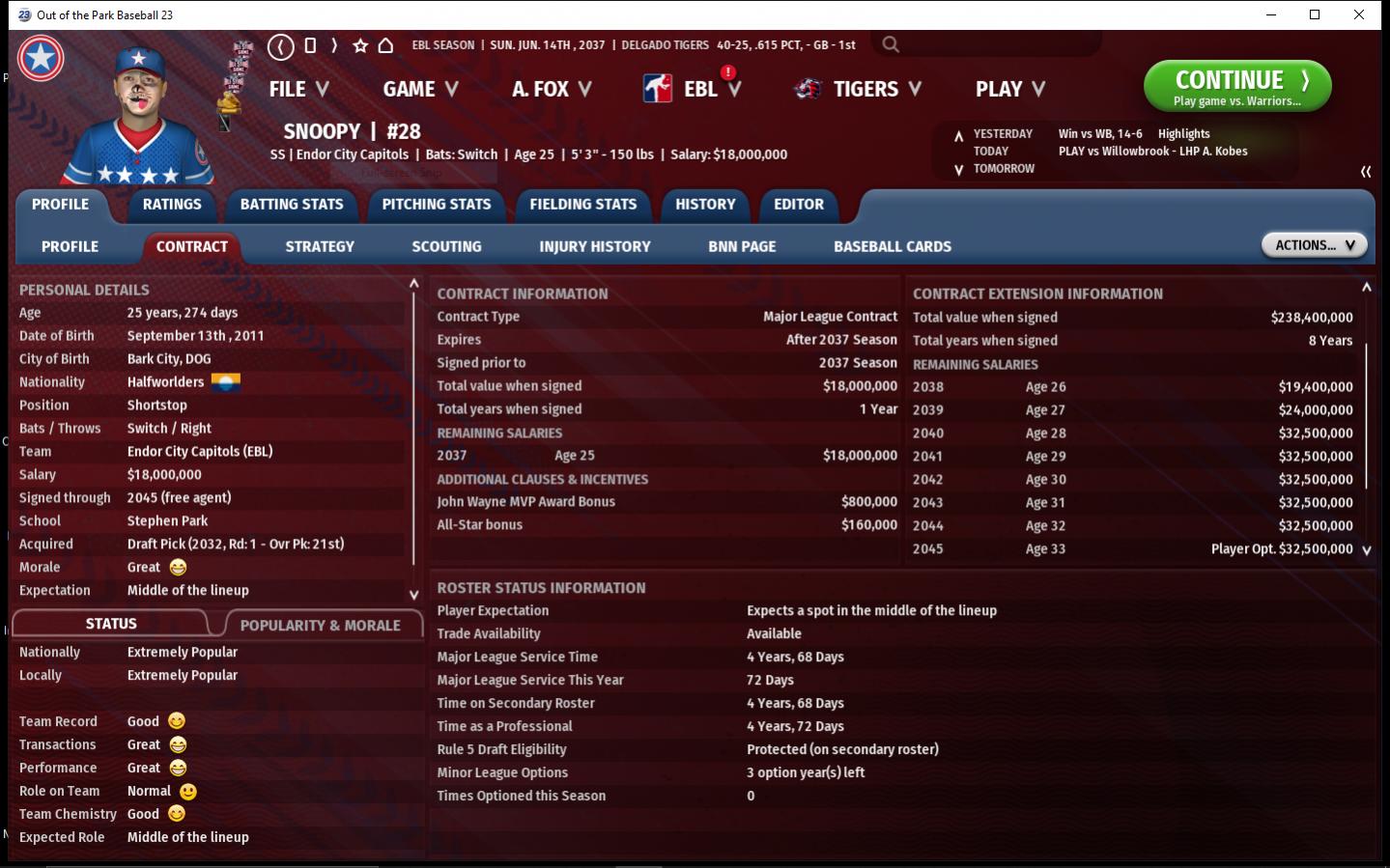This screenshot has height=868, width=1390.
Task: Switch to the PITCHING STATS tab
Action: pyautogui.click(x=437, y=205)
